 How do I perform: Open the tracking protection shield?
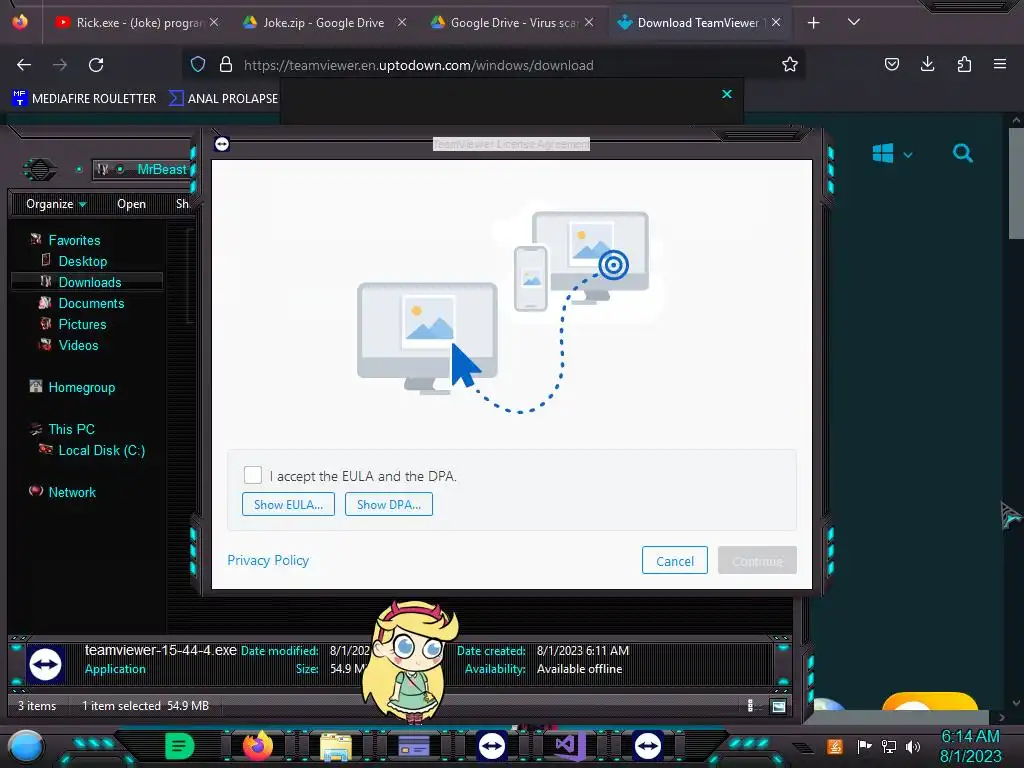198,64
